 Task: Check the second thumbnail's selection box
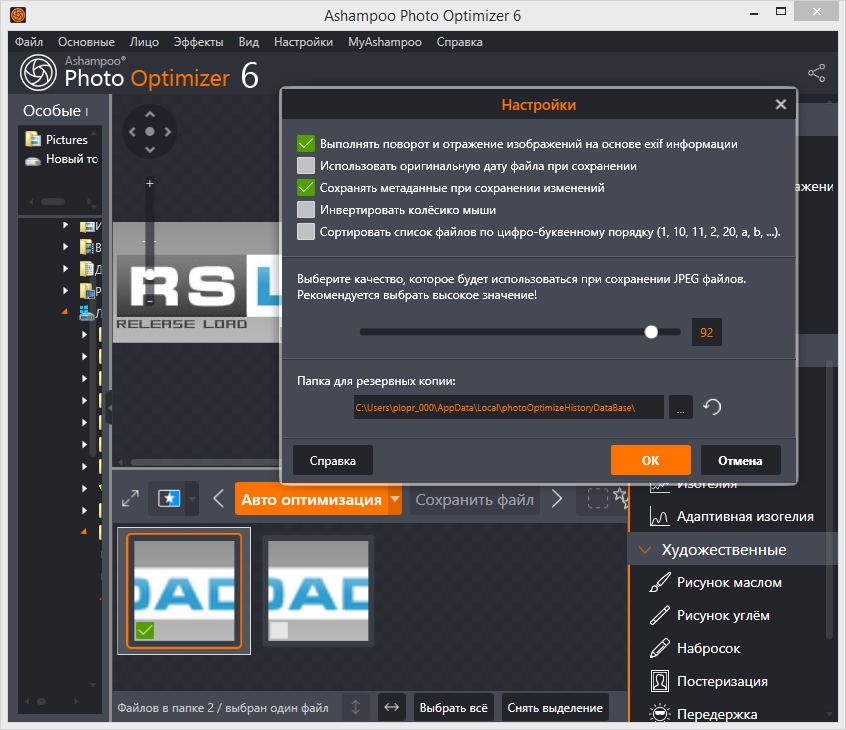point(278,630)
